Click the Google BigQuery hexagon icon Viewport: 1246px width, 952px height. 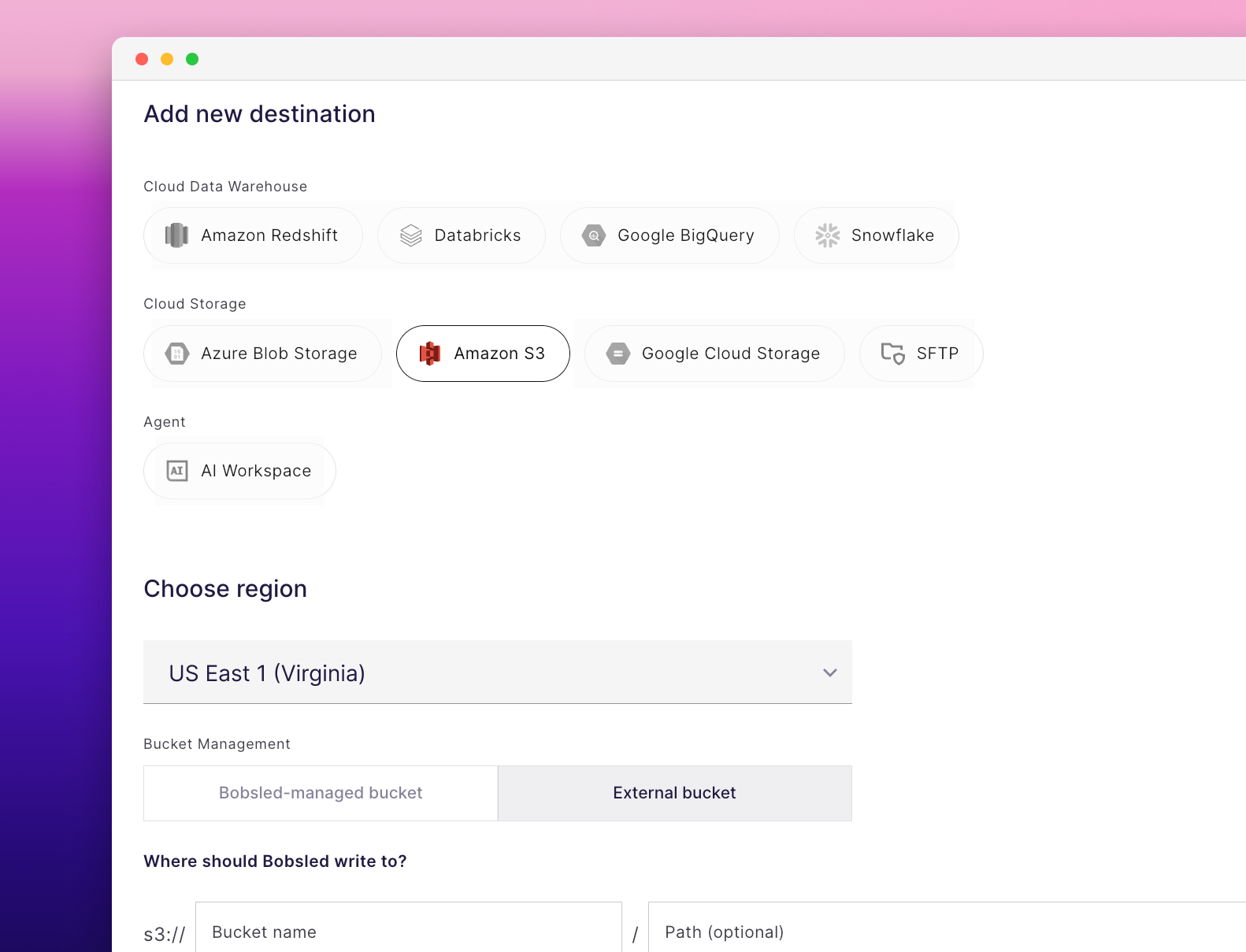[594, 235]
